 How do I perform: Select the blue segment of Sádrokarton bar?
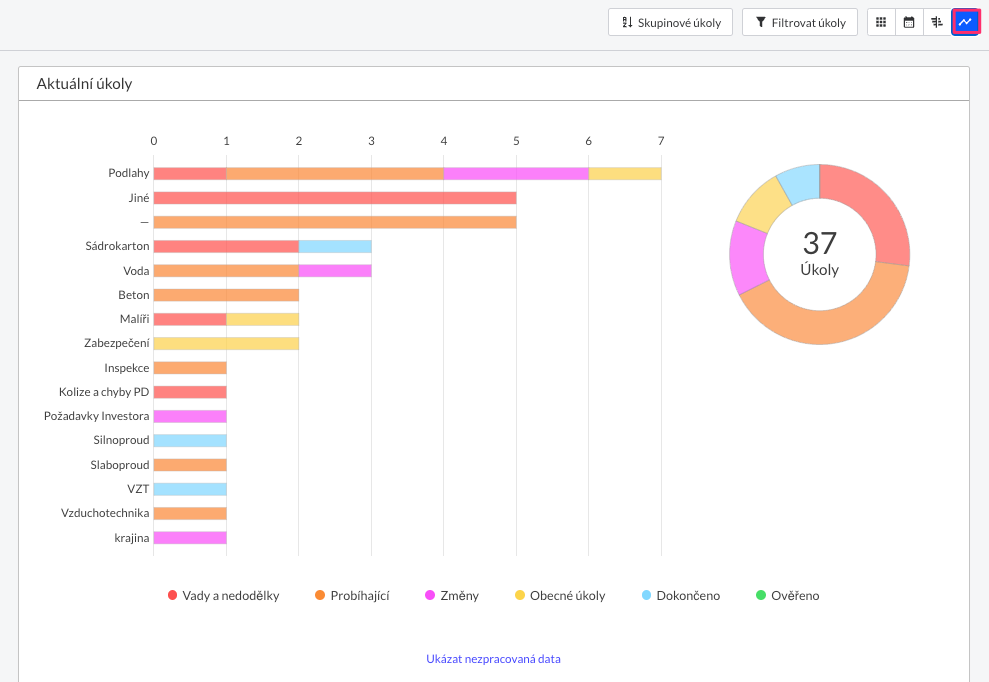coord(335,246)
